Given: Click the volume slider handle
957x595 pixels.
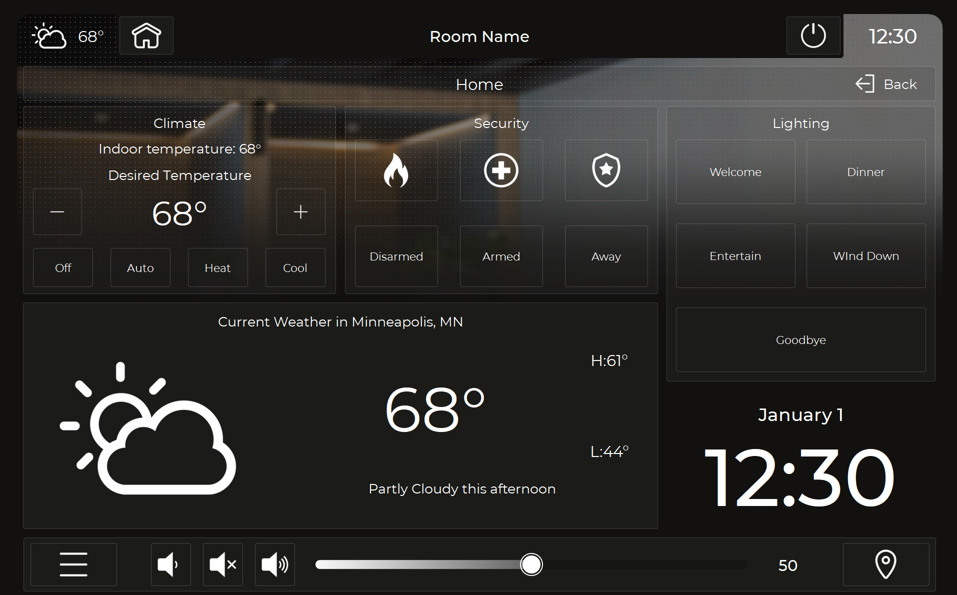Looking at the screenshot, I should point(531,564).
